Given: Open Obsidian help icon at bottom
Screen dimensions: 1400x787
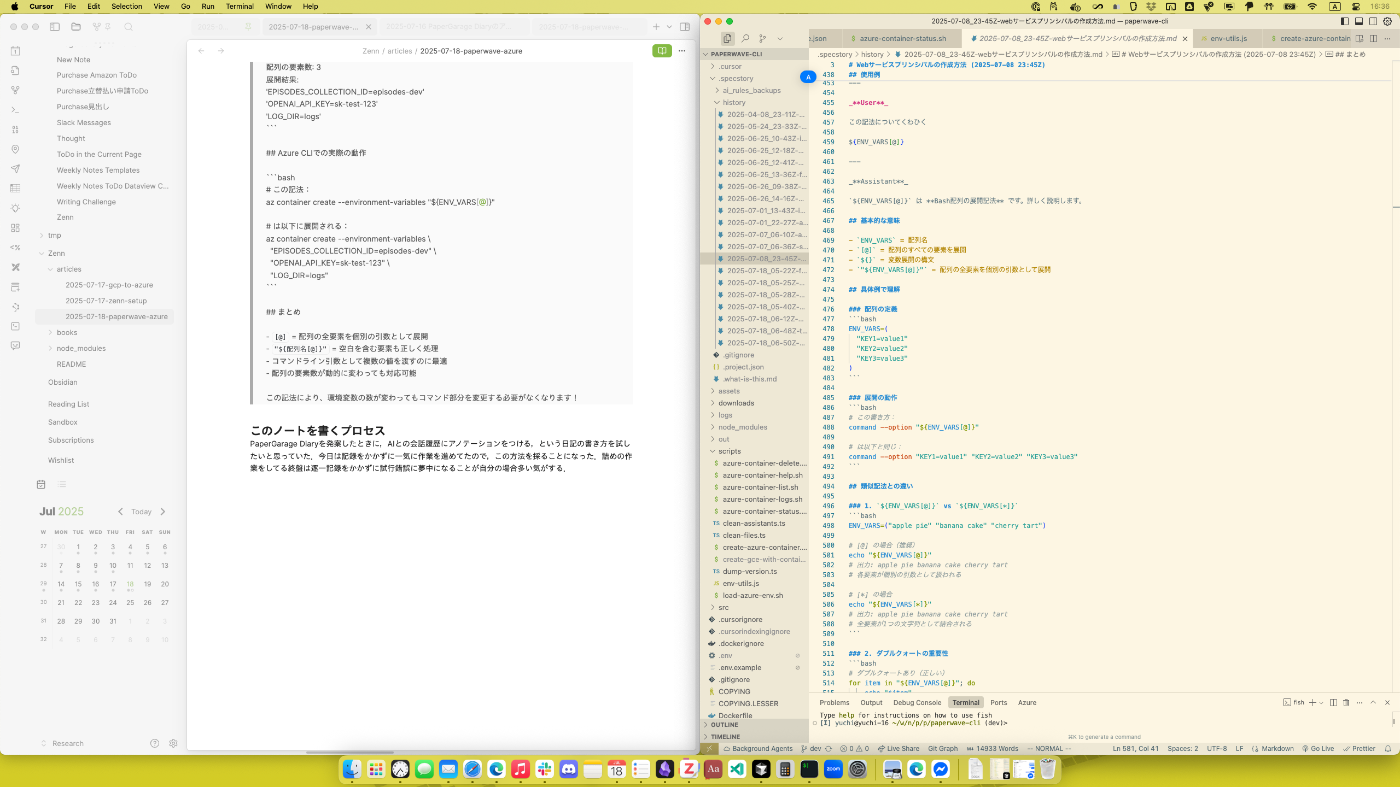Looking at the screenshot, I should [154, 743].
